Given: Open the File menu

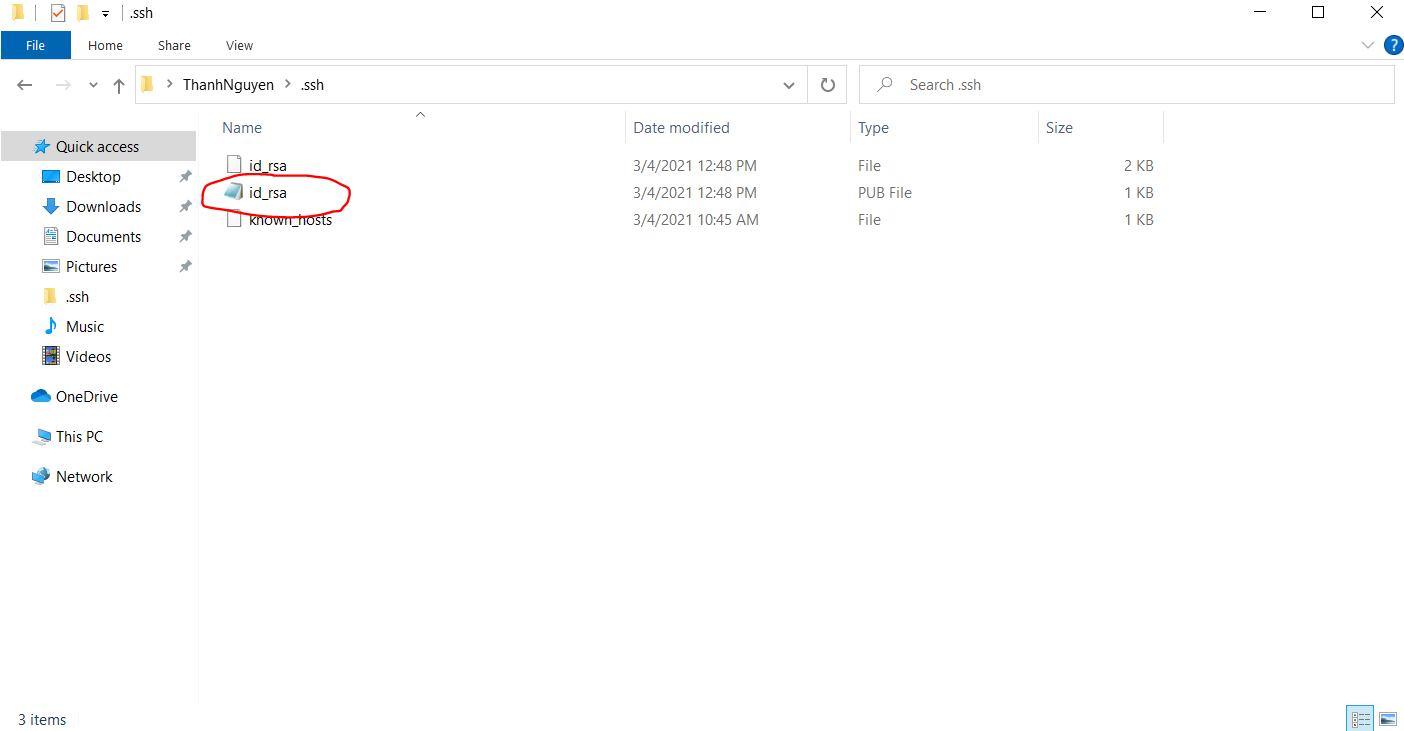Looking at the screenshot, I should click(x=35, y=45).
